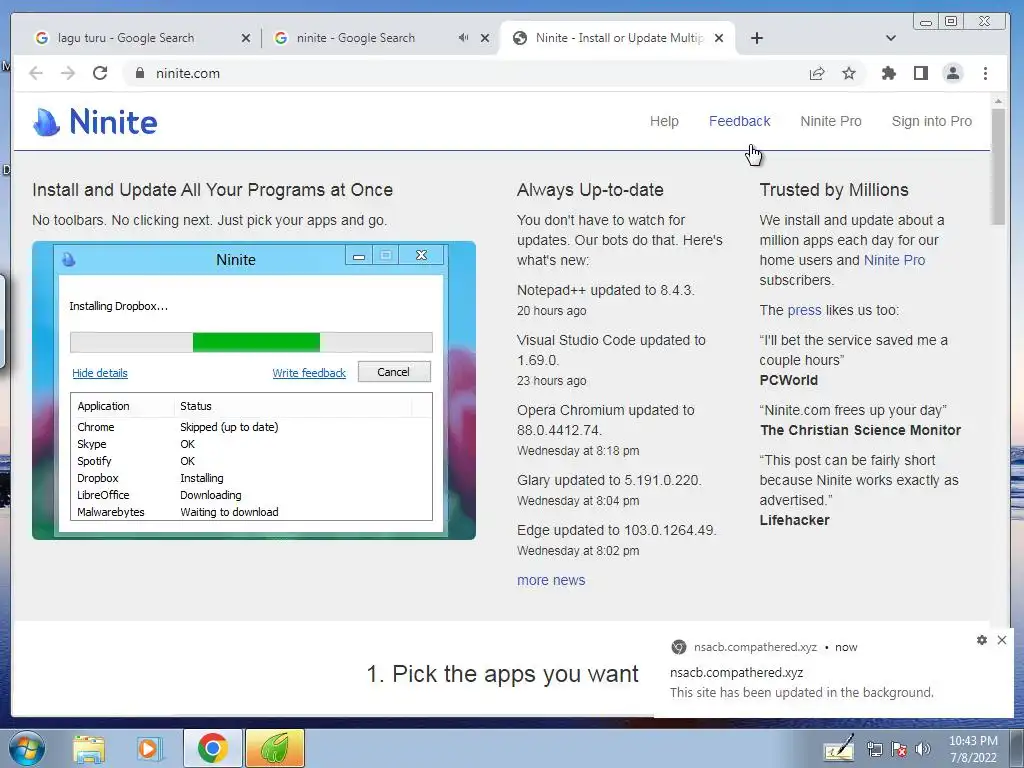This screenshot has height=768, width=1024.
Task: Click 'Glary updated to 5.191.0.220.' text
Action: click(x=609, y=480)
